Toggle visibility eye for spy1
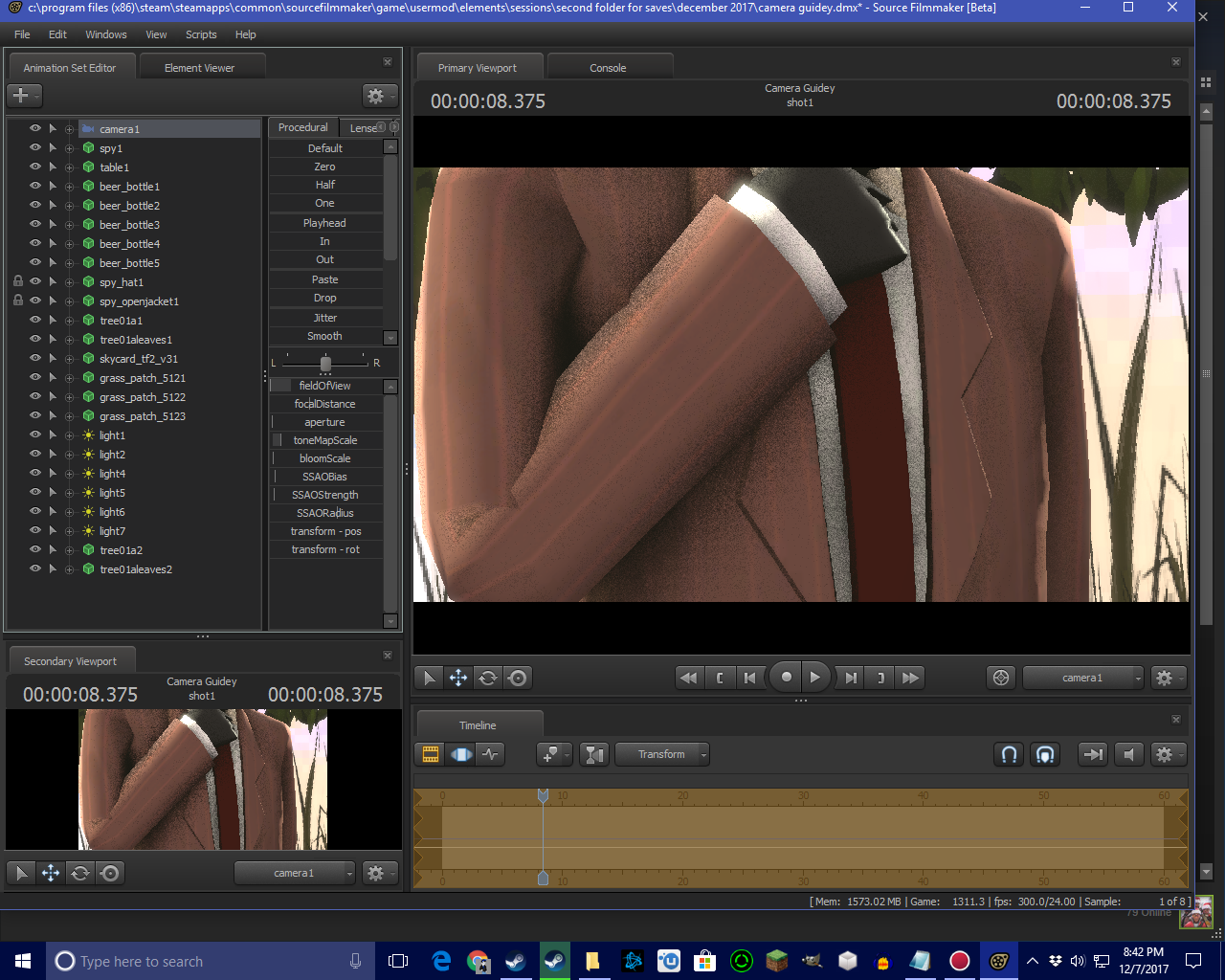1225x980 pixels. 35,147
